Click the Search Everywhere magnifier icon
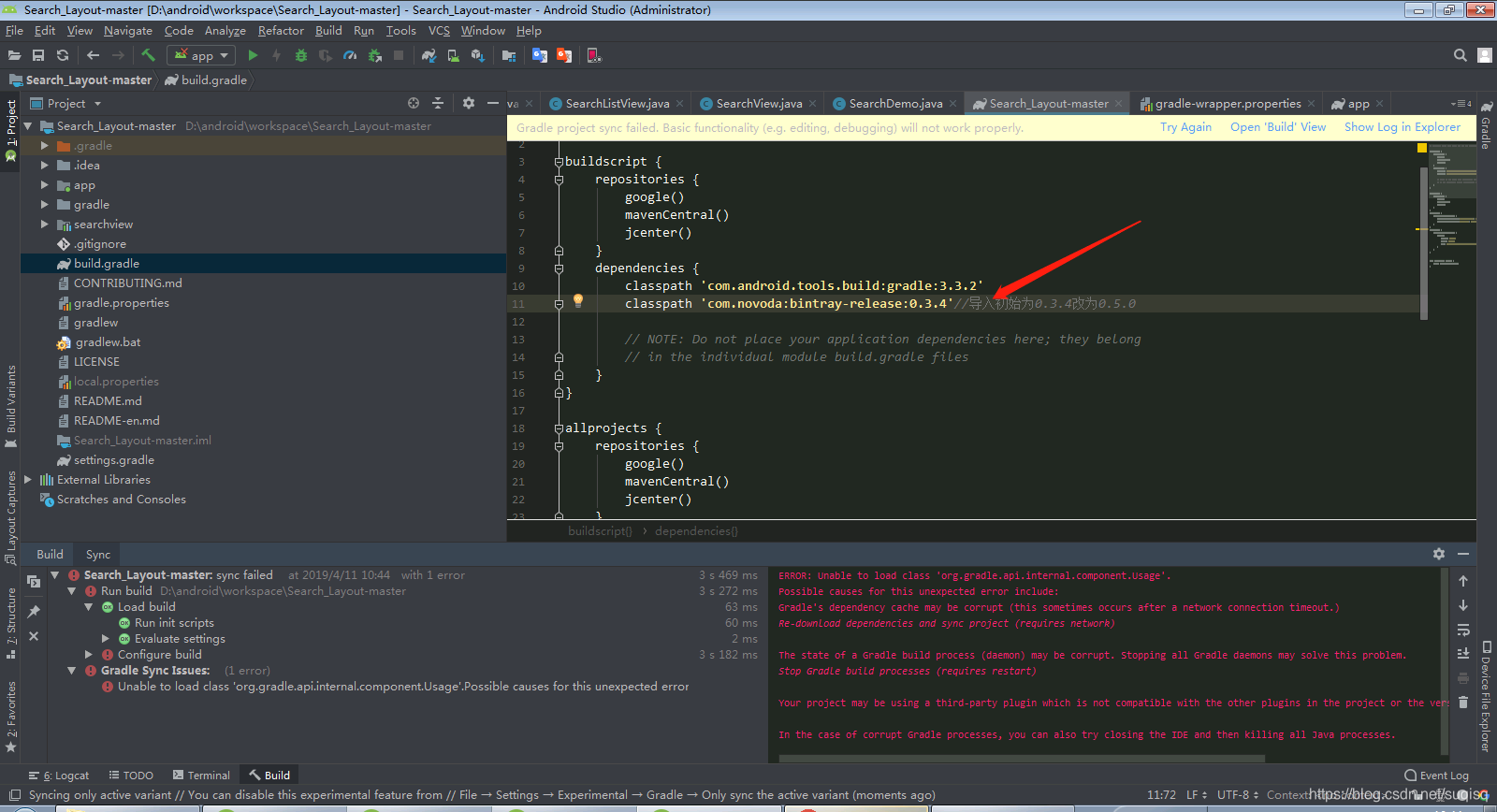Screen dimensions: 1497x812 point(1461,55)
